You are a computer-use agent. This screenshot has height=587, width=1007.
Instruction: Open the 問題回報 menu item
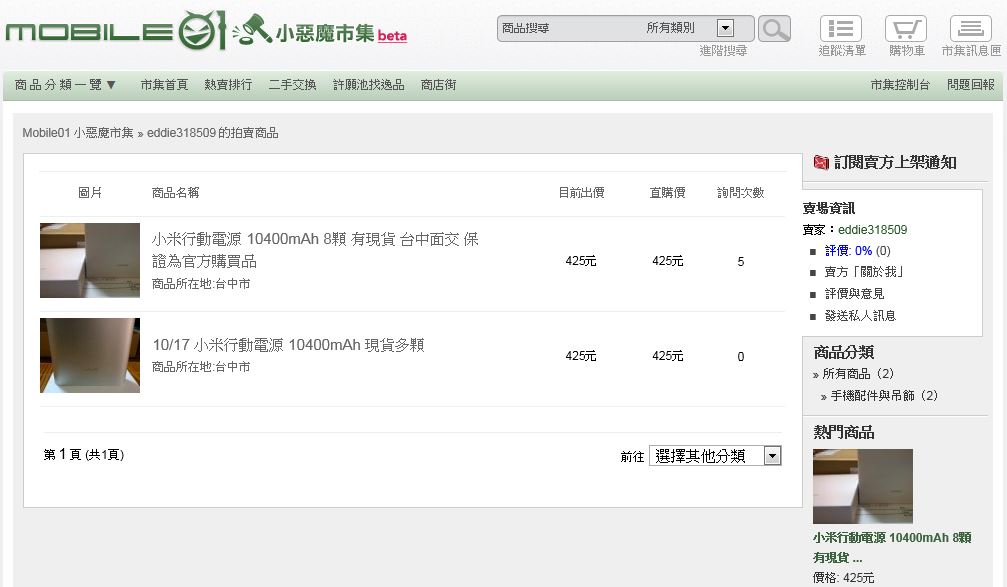970,85
